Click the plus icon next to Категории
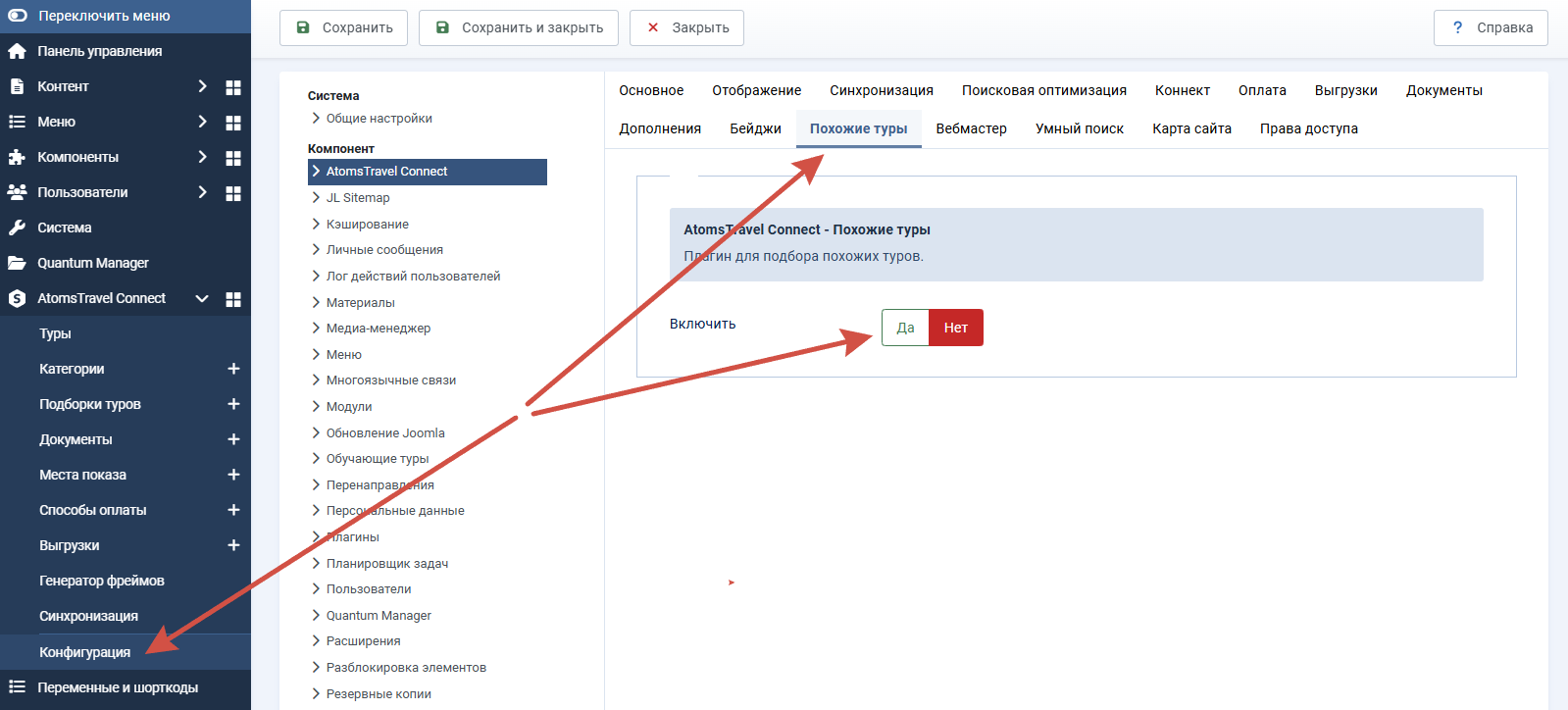 point(233,369)
